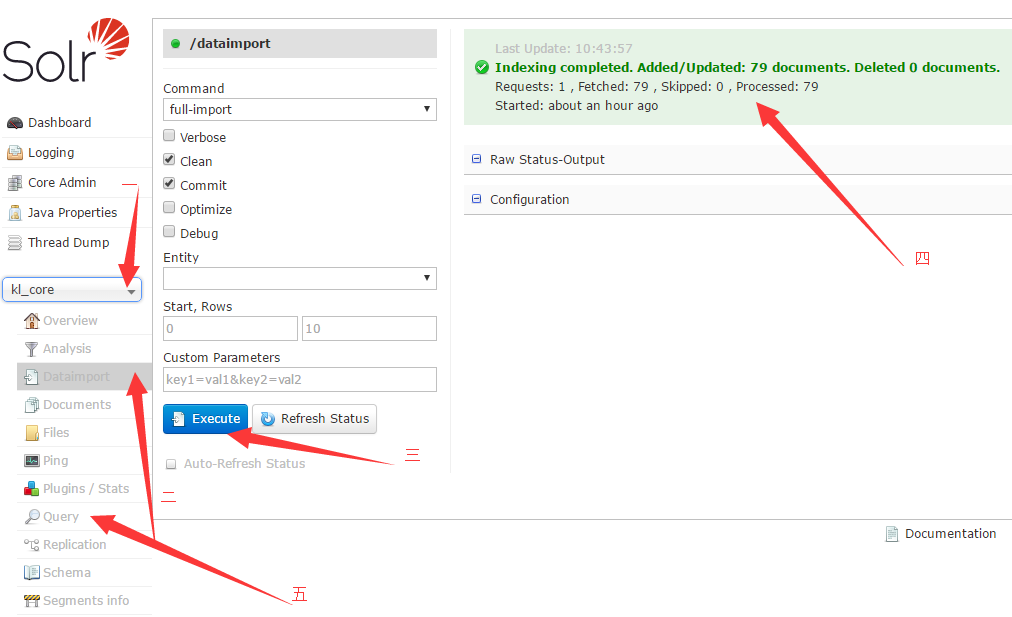Screen dimensions: 1012x617
Task: Click the Refresh Status button
Action: [x=314, y=419]
